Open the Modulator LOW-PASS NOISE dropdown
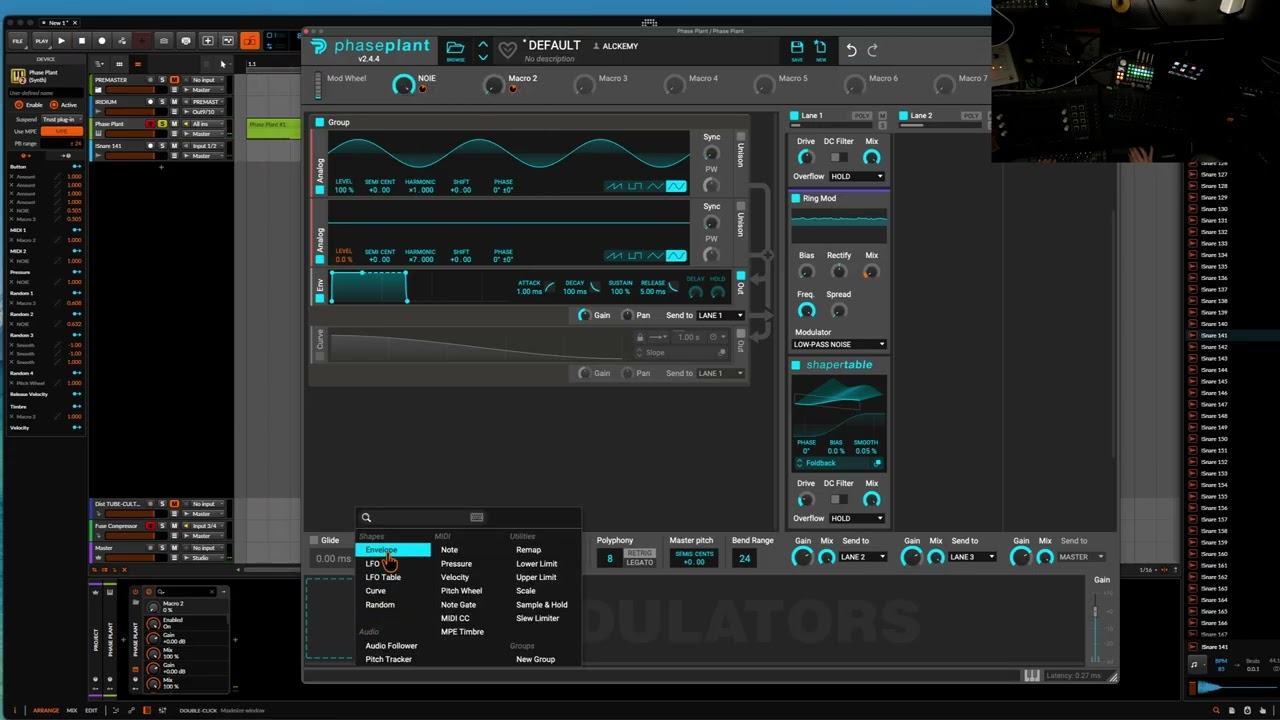The width and height of the screenshot is (1280, 720). pyautogui.click(x=839, y=344)
